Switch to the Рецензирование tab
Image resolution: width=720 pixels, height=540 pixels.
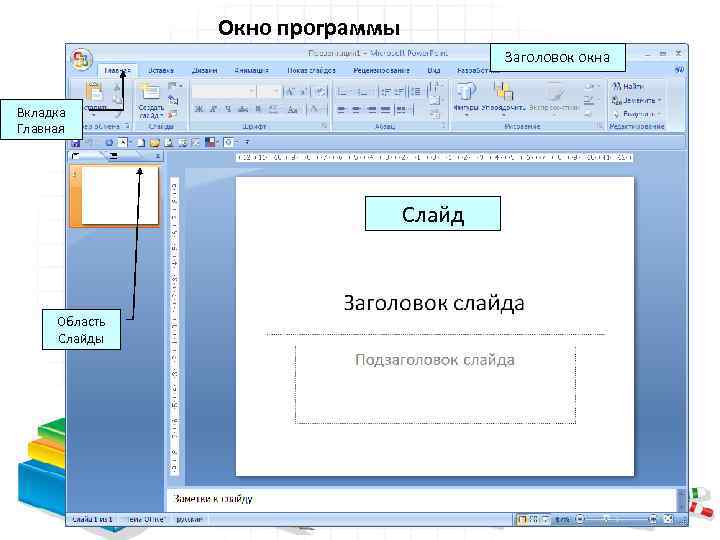click(381, 70)
